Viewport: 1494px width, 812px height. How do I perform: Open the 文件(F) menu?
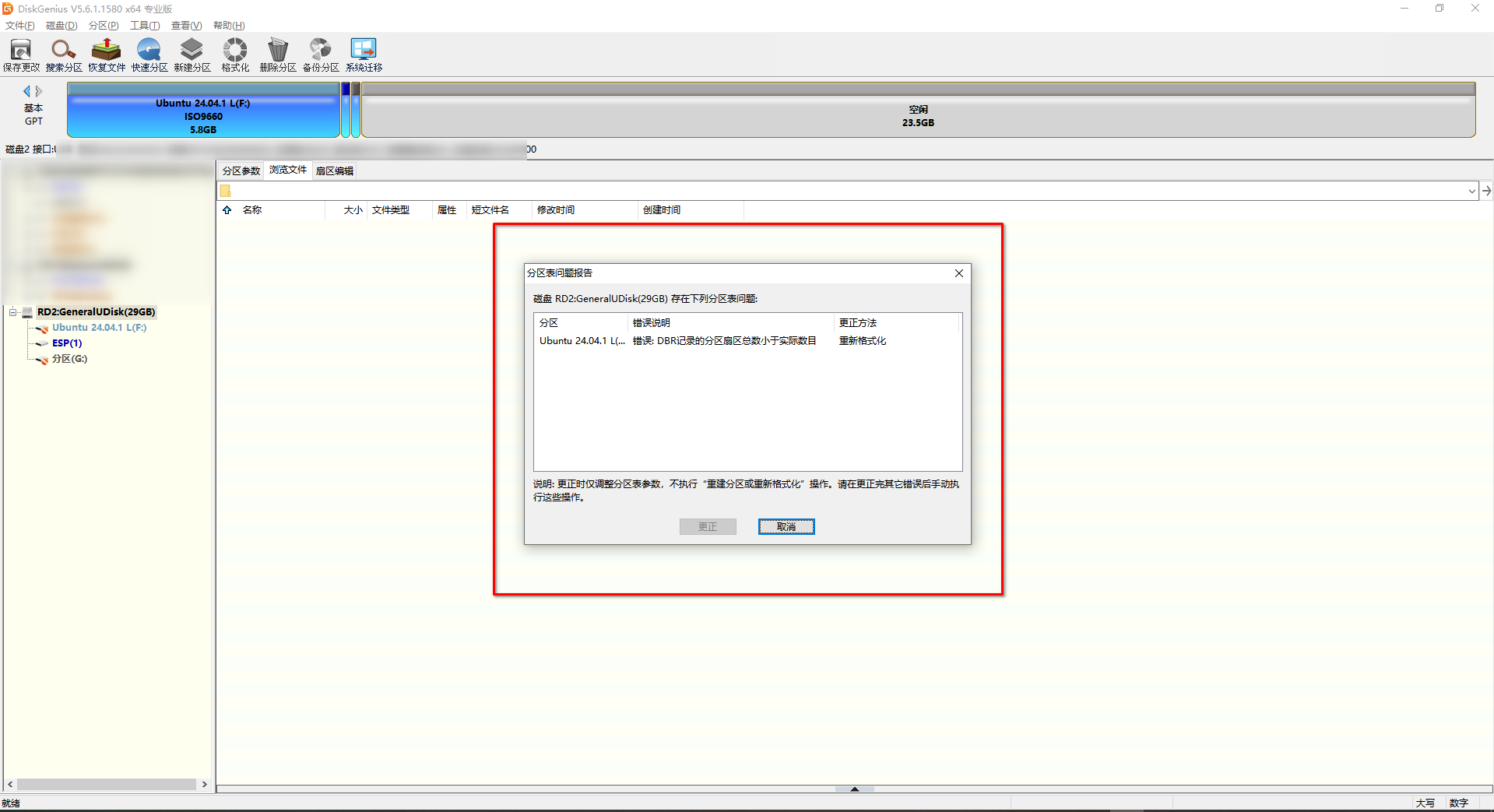point(20,26)
